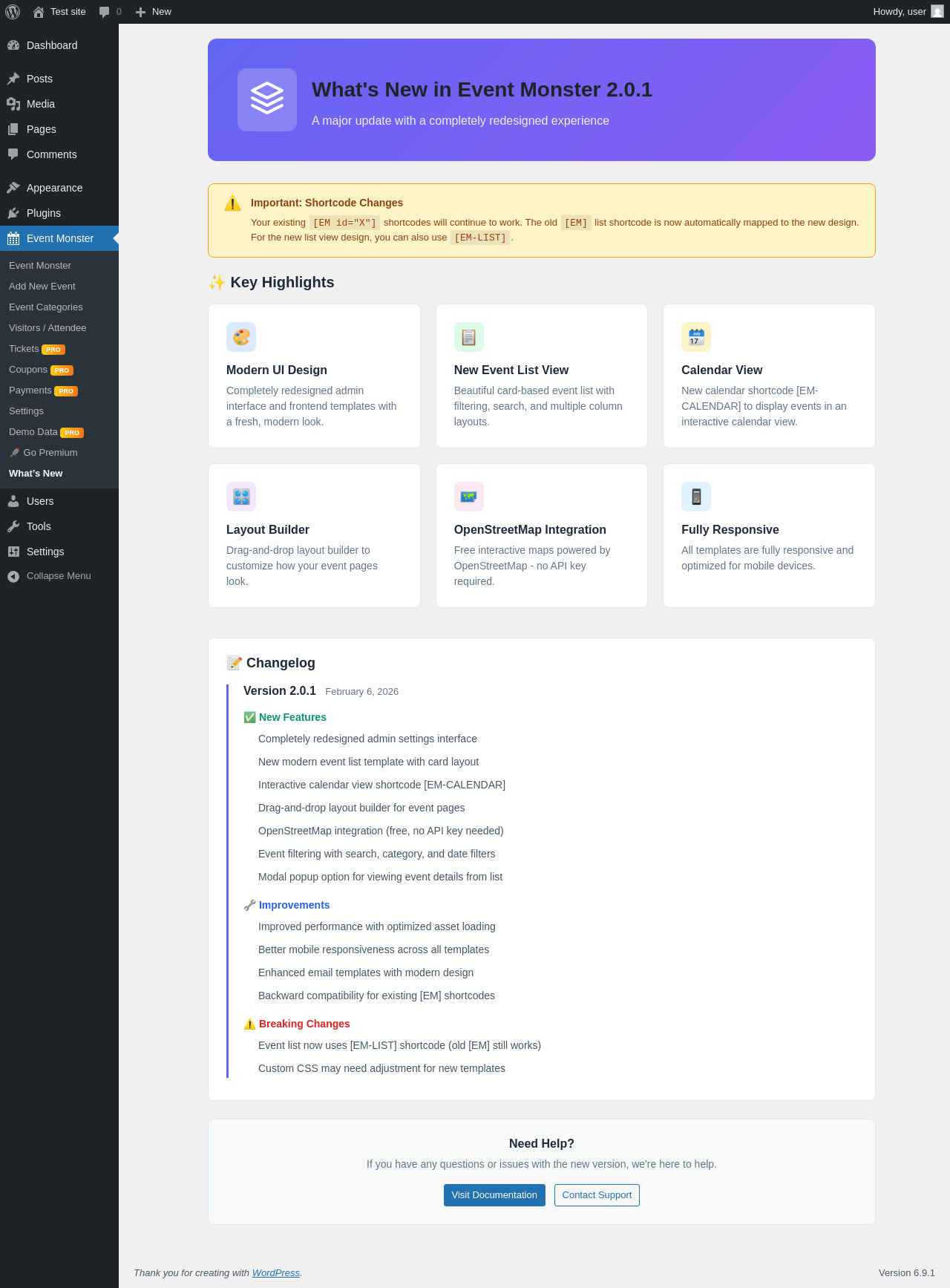Click the February 6, 2026 release date
Image resolution: width=950 pixels, height=1288 pixels.
tap(361, 692)
